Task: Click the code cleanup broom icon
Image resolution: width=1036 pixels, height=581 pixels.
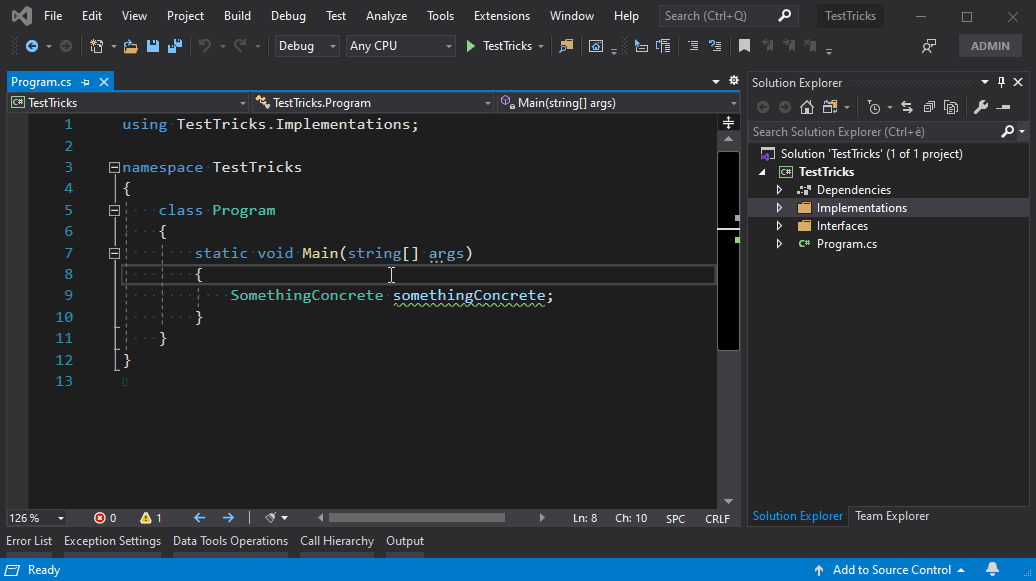Action: [x=270, y=518]
